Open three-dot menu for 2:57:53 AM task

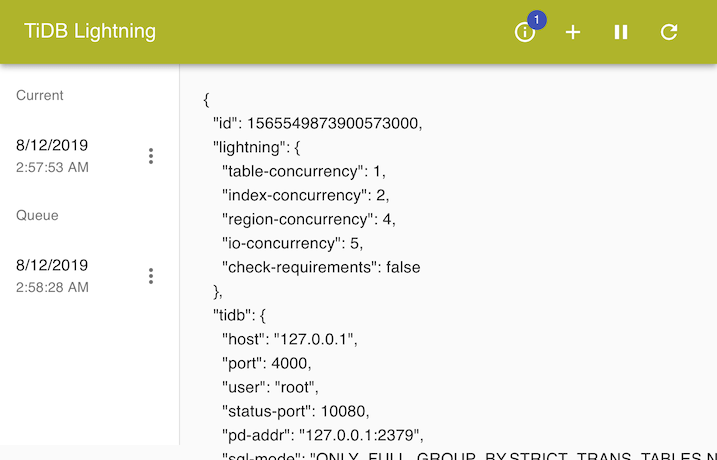tap(151, 156)
